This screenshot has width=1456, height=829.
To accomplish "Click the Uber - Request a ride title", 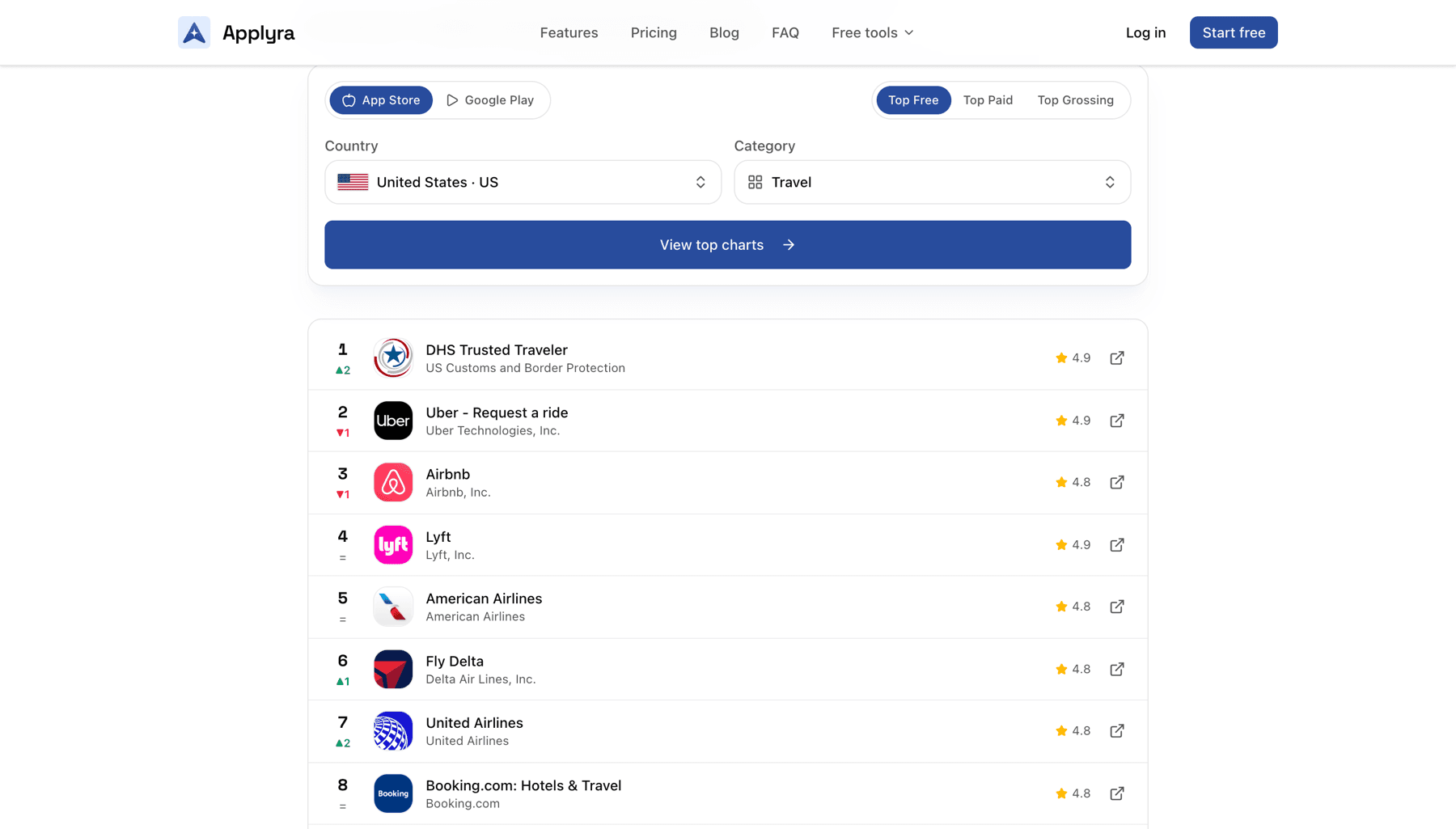I will click(x=497, y=412).
